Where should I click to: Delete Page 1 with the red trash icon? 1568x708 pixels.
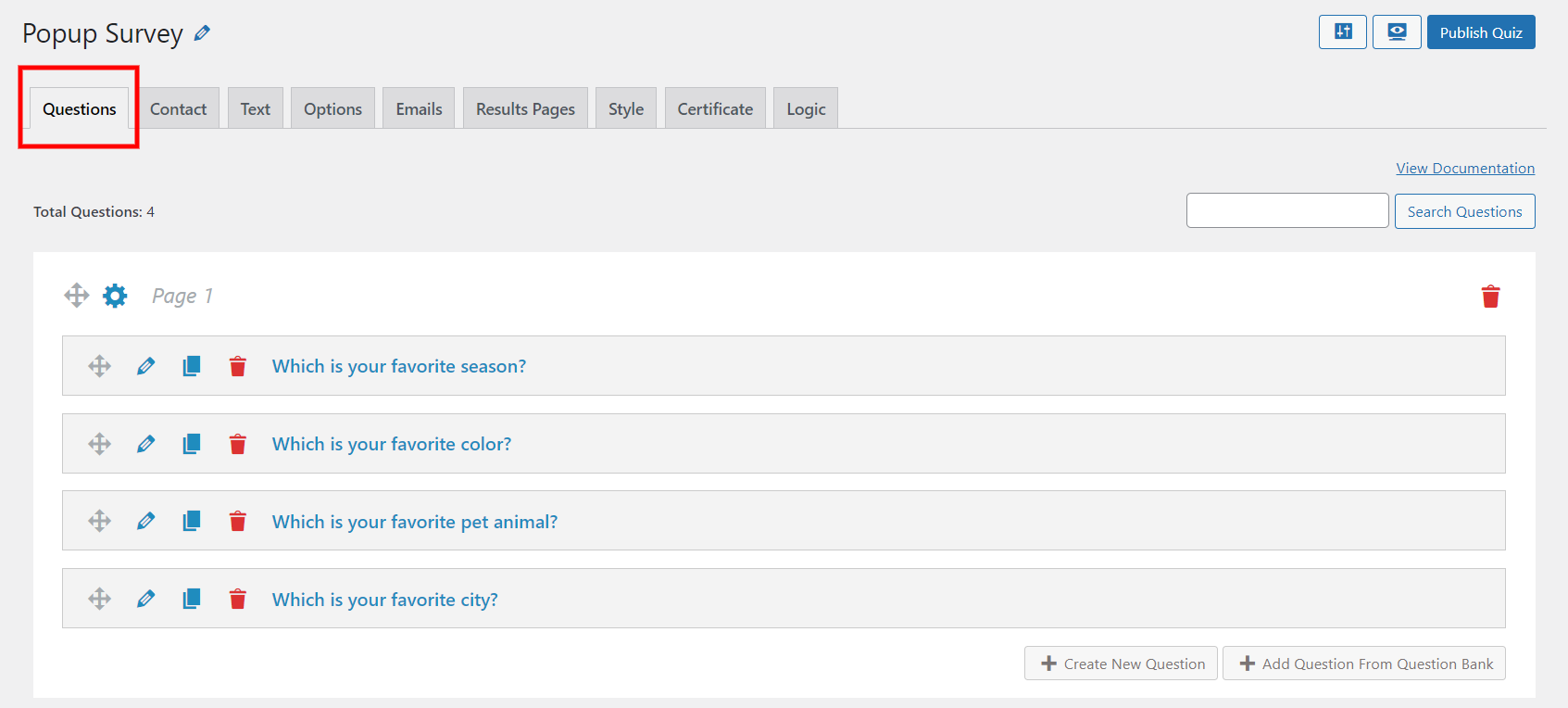click(1490, 297)
